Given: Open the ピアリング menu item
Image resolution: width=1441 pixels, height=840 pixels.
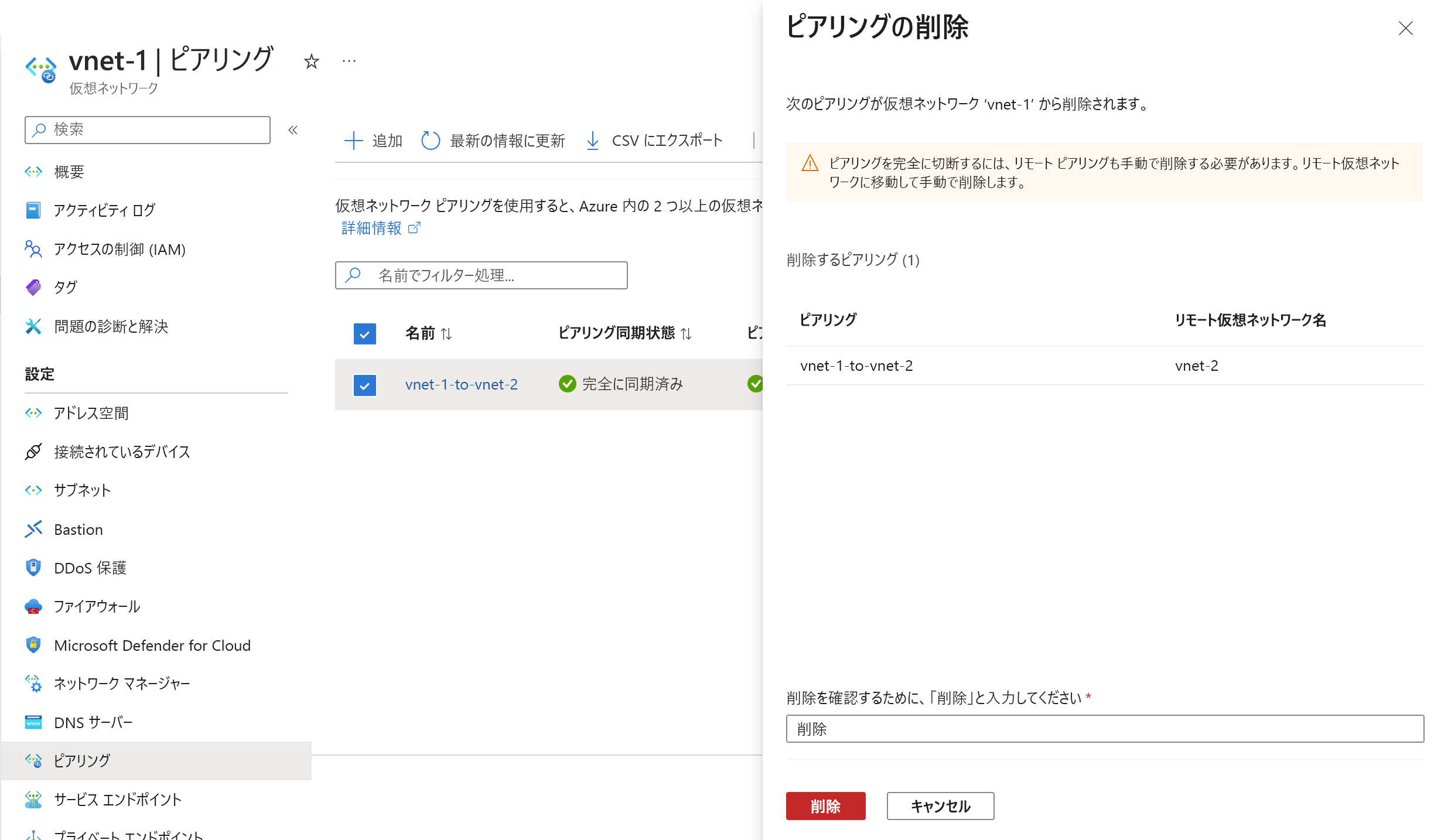Looking at the screenshot, I should (82, 760).
